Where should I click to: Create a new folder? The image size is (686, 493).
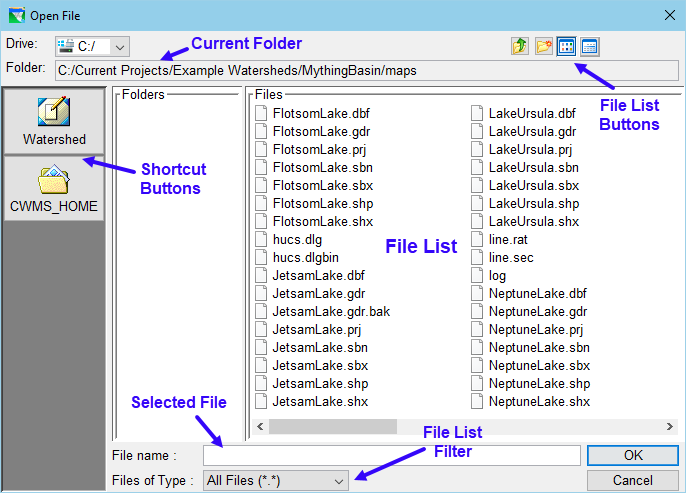544,46
